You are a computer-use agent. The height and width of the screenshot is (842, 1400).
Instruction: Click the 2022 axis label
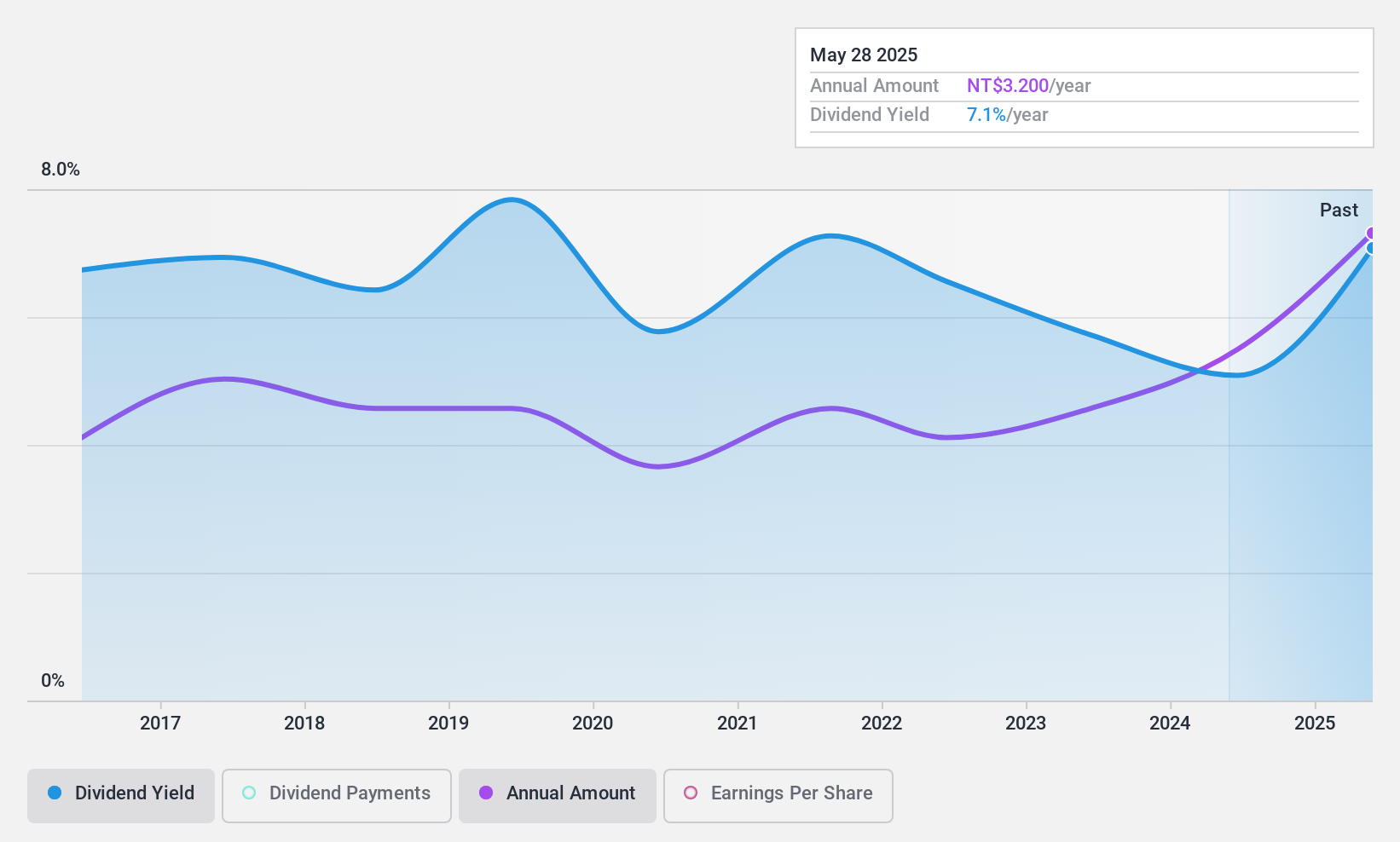click(x=882, y=723)
